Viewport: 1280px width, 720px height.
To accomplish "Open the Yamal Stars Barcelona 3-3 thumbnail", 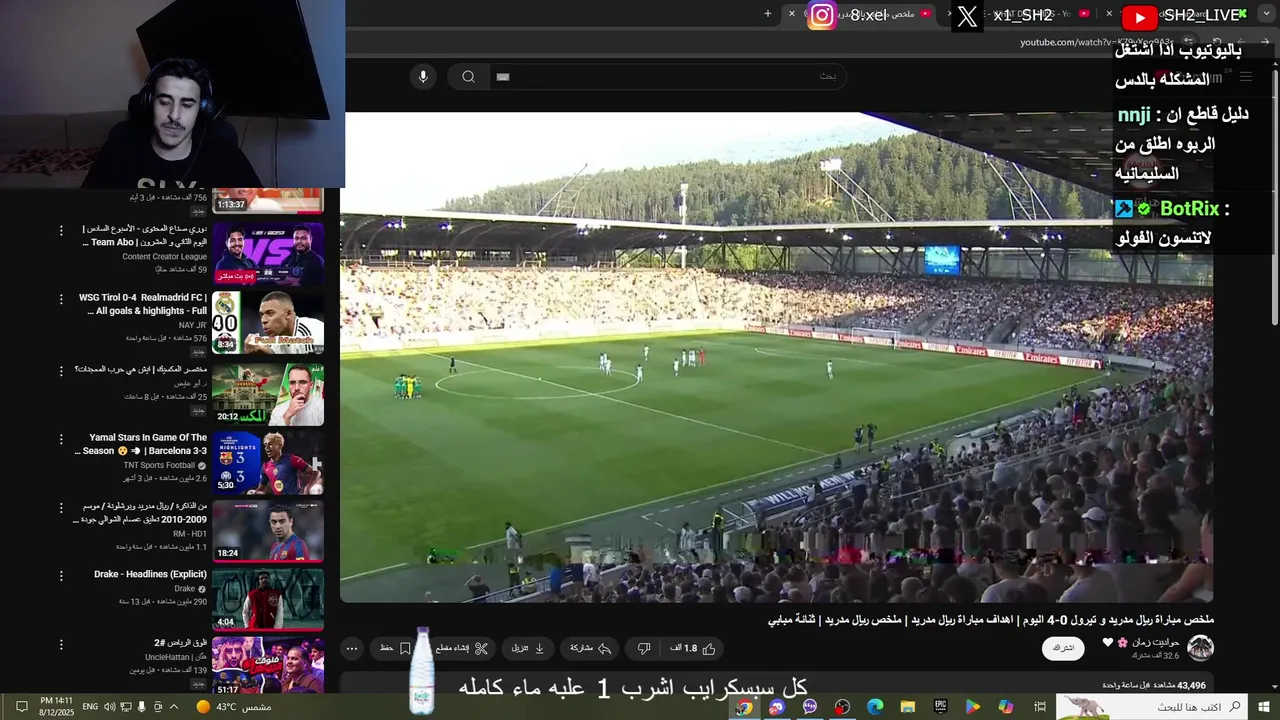I will click(268, 462).
